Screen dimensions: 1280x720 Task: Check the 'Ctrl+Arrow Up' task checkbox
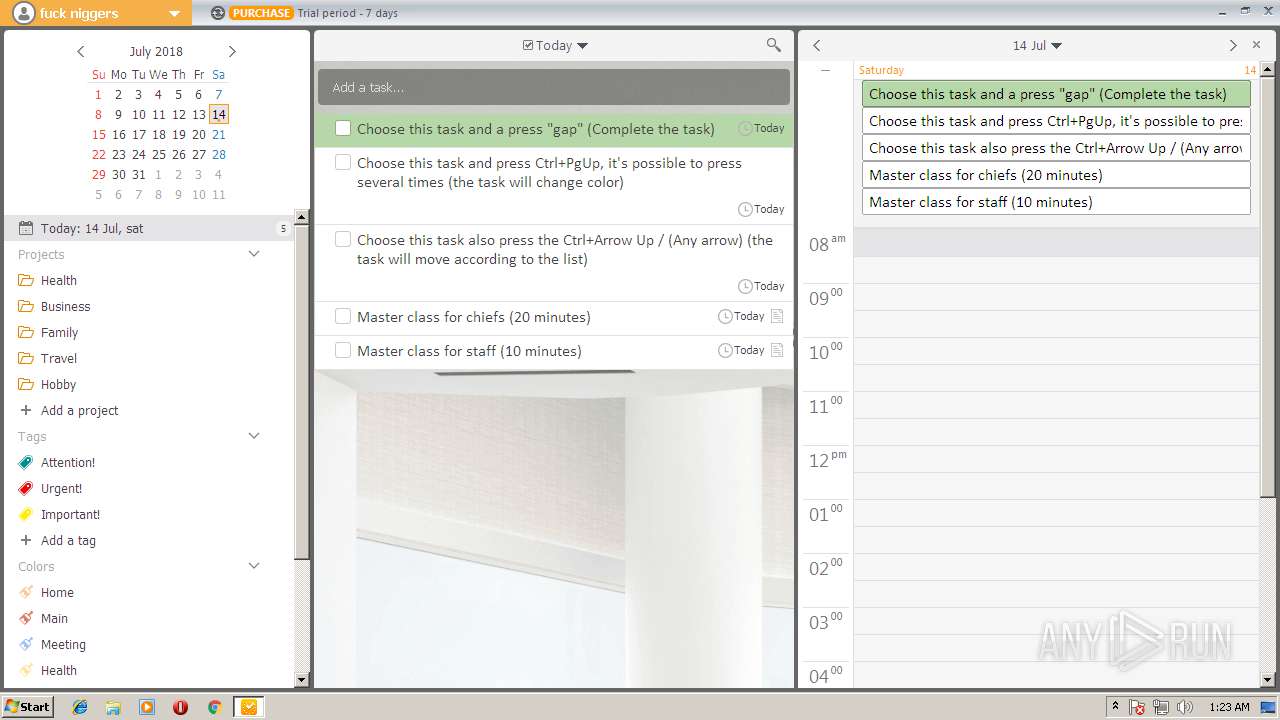coord(343,239)
